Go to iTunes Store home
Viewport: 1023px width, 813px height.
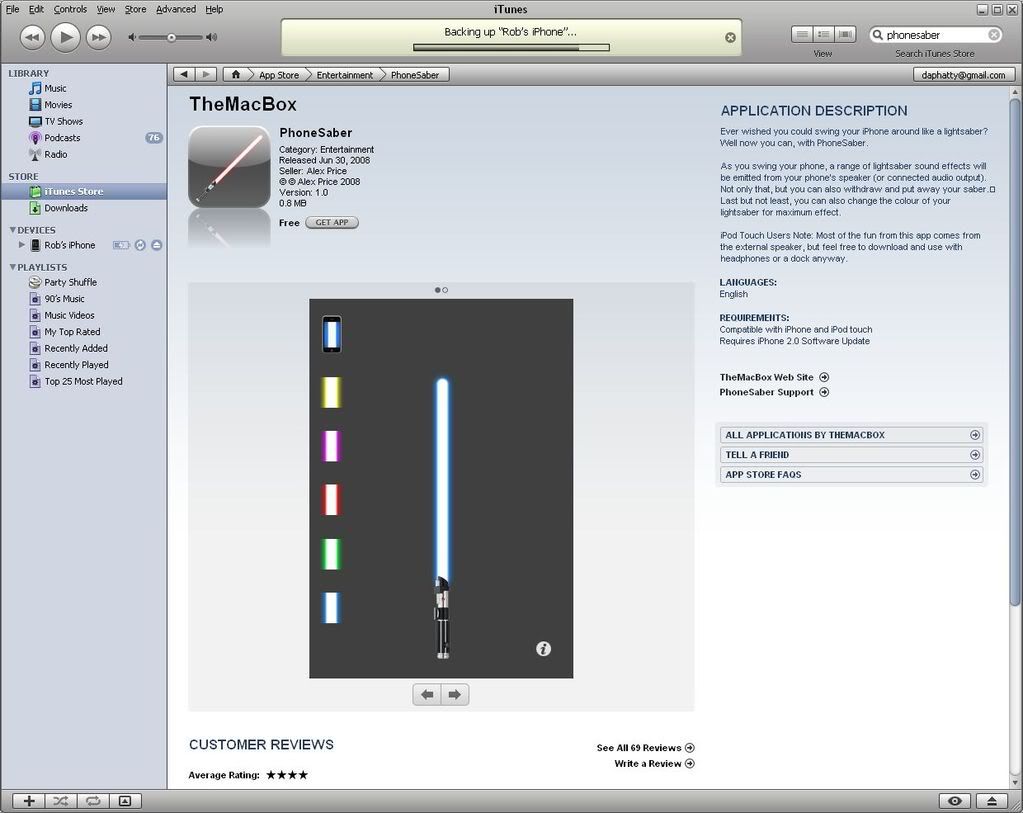point(236,74)
